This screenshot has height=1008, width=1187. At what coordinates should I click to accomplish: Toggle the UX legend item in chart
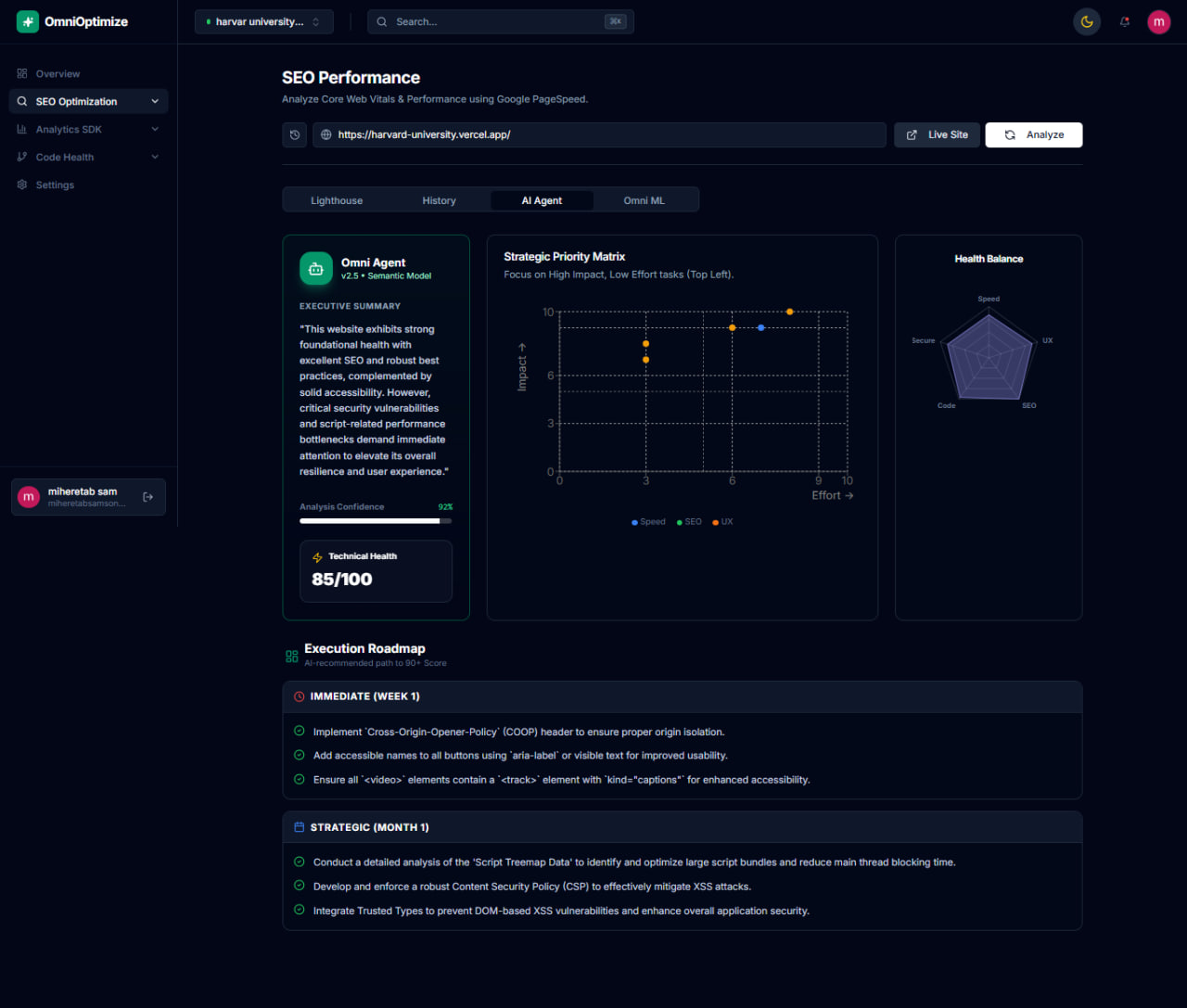pyautogui.click(x=722, y=522)
